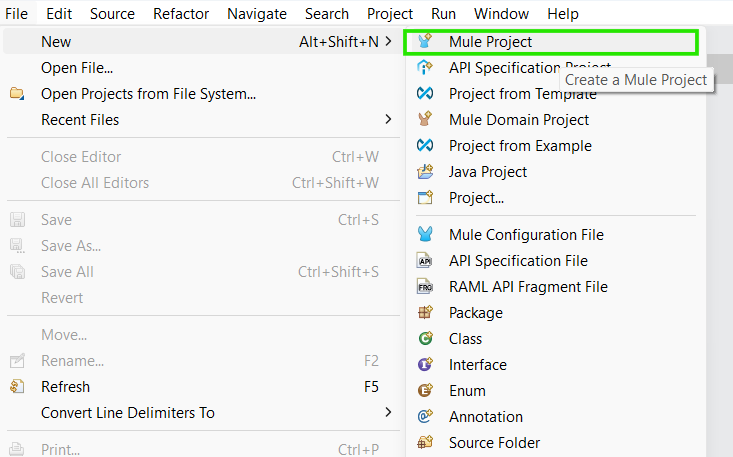This screenshot has width=733, height=457.
Task: Expand the Recent Files submenu arrow
Action: coord(388,120)
